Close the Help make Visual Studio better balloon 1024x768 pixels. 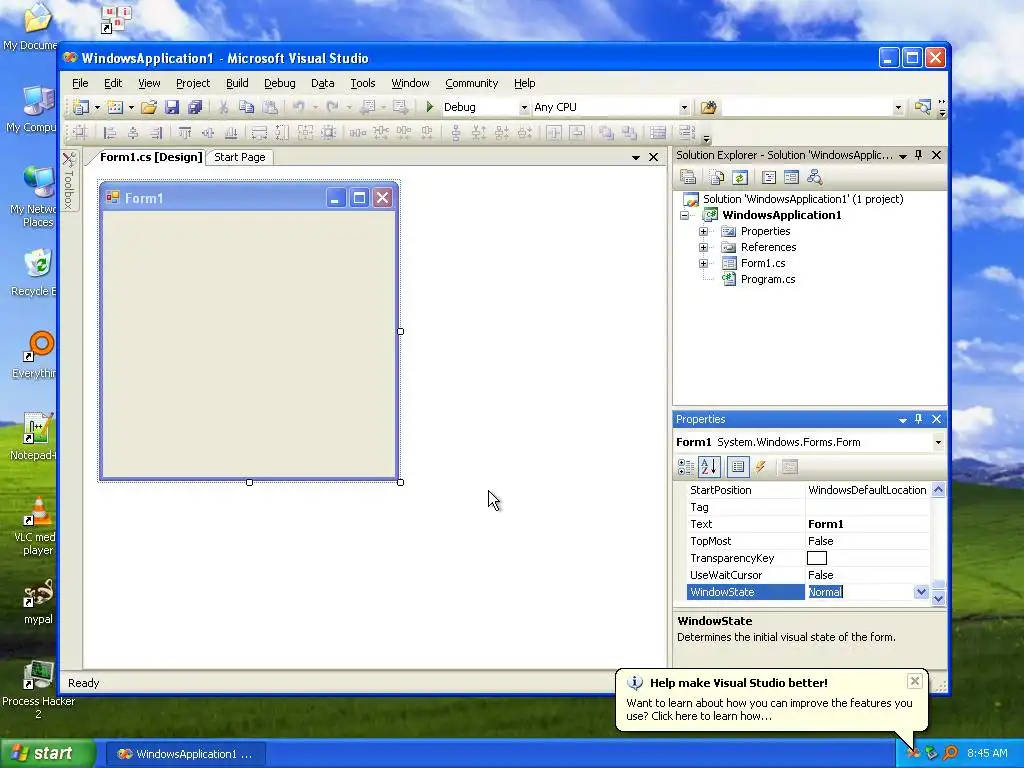click(915, 681)
